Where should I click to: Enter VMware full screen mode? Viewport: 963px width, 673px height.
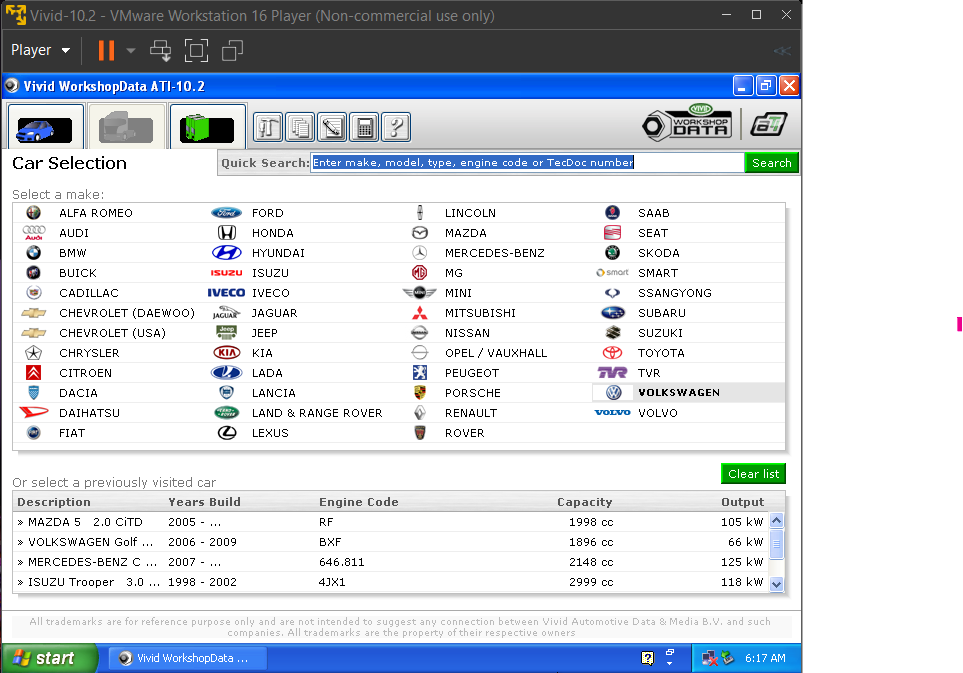[197, 50]
